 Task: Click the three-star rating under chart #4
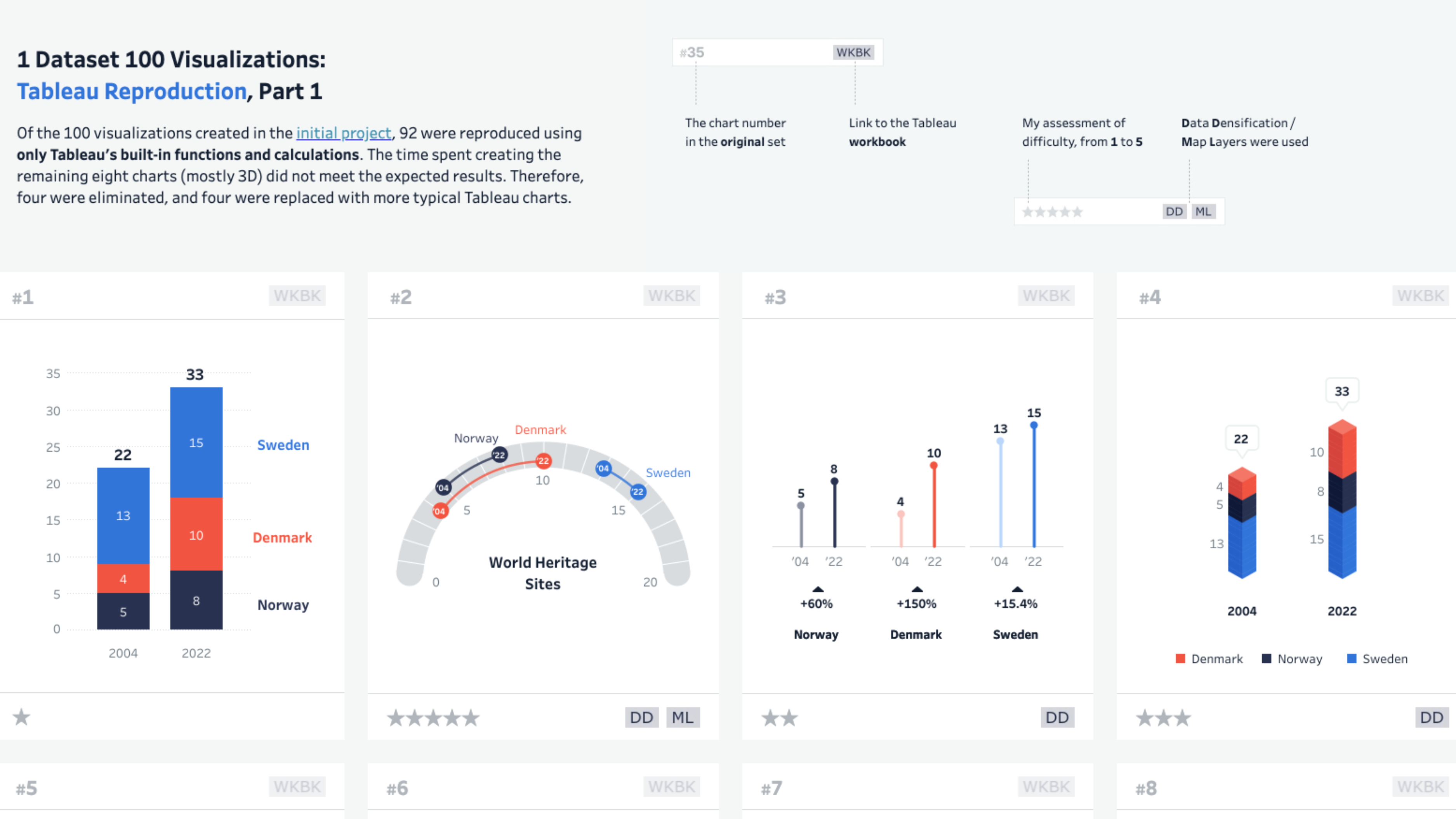point(1163,718)
